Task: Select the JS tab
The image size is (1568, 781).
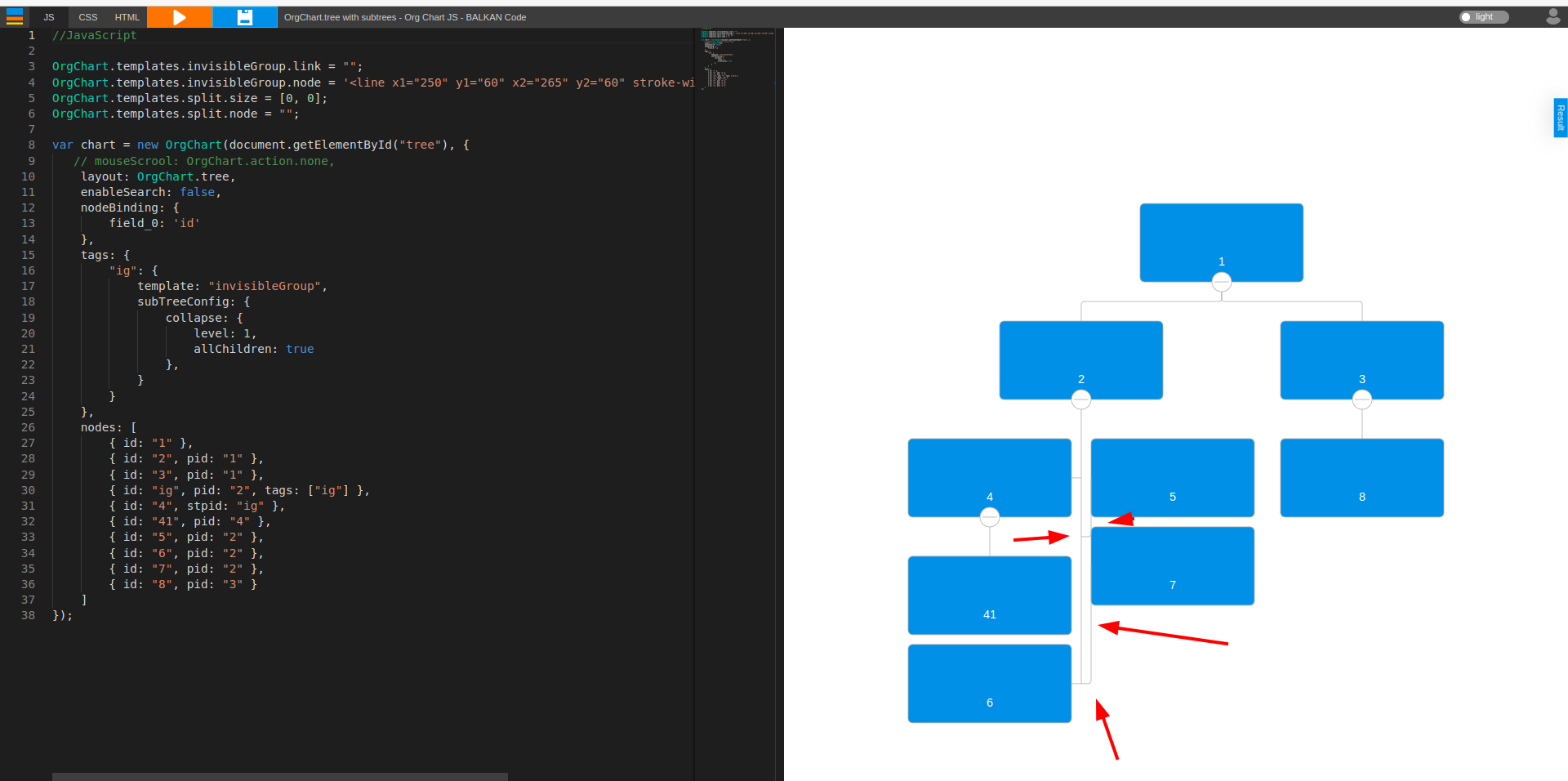Action: coord(48,16)
